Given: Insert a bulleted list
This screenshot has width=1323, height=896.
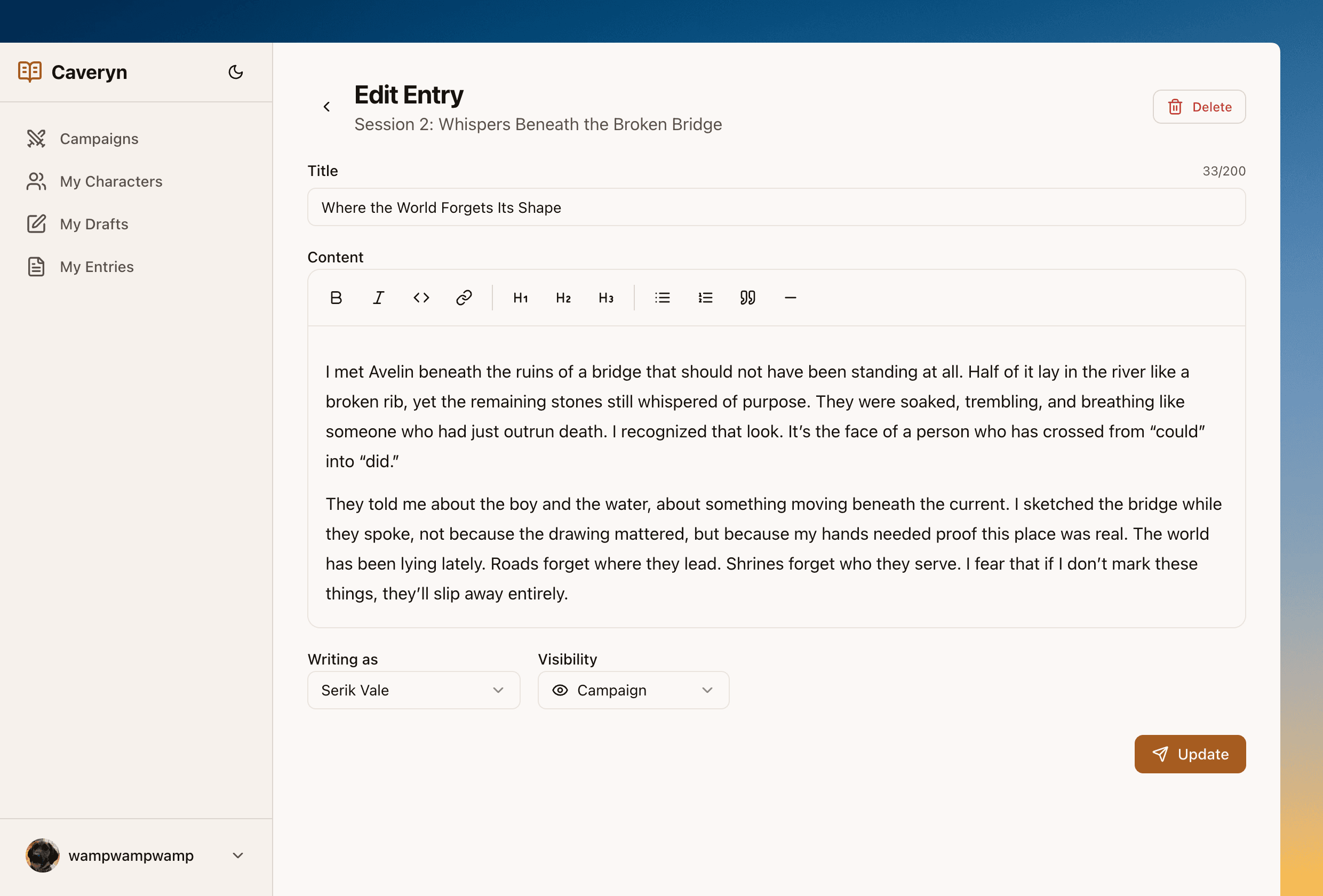Looking at the screenshot, I should (x=662, y=297).
